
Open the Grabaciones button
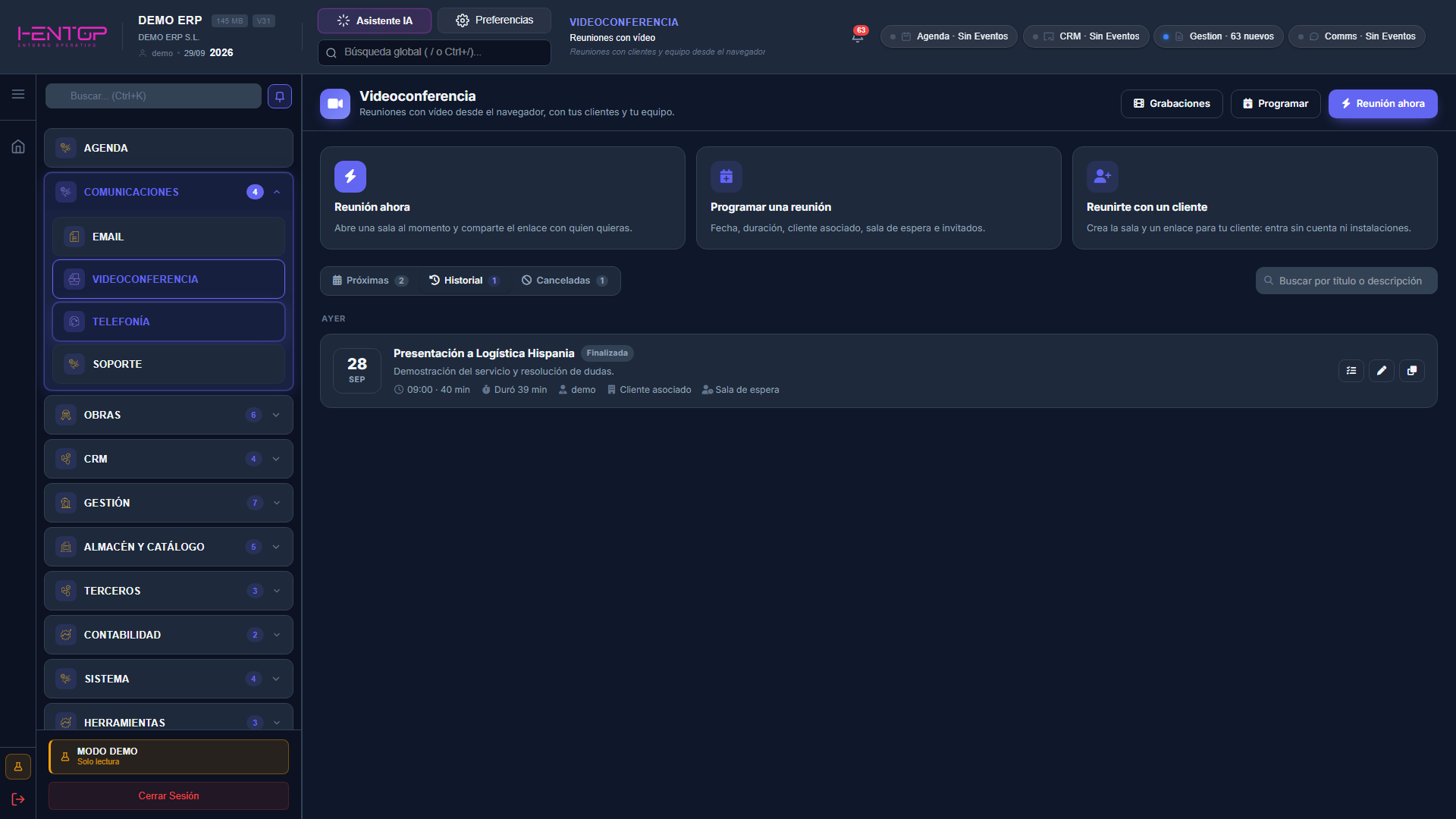[x=1172, y=104]
